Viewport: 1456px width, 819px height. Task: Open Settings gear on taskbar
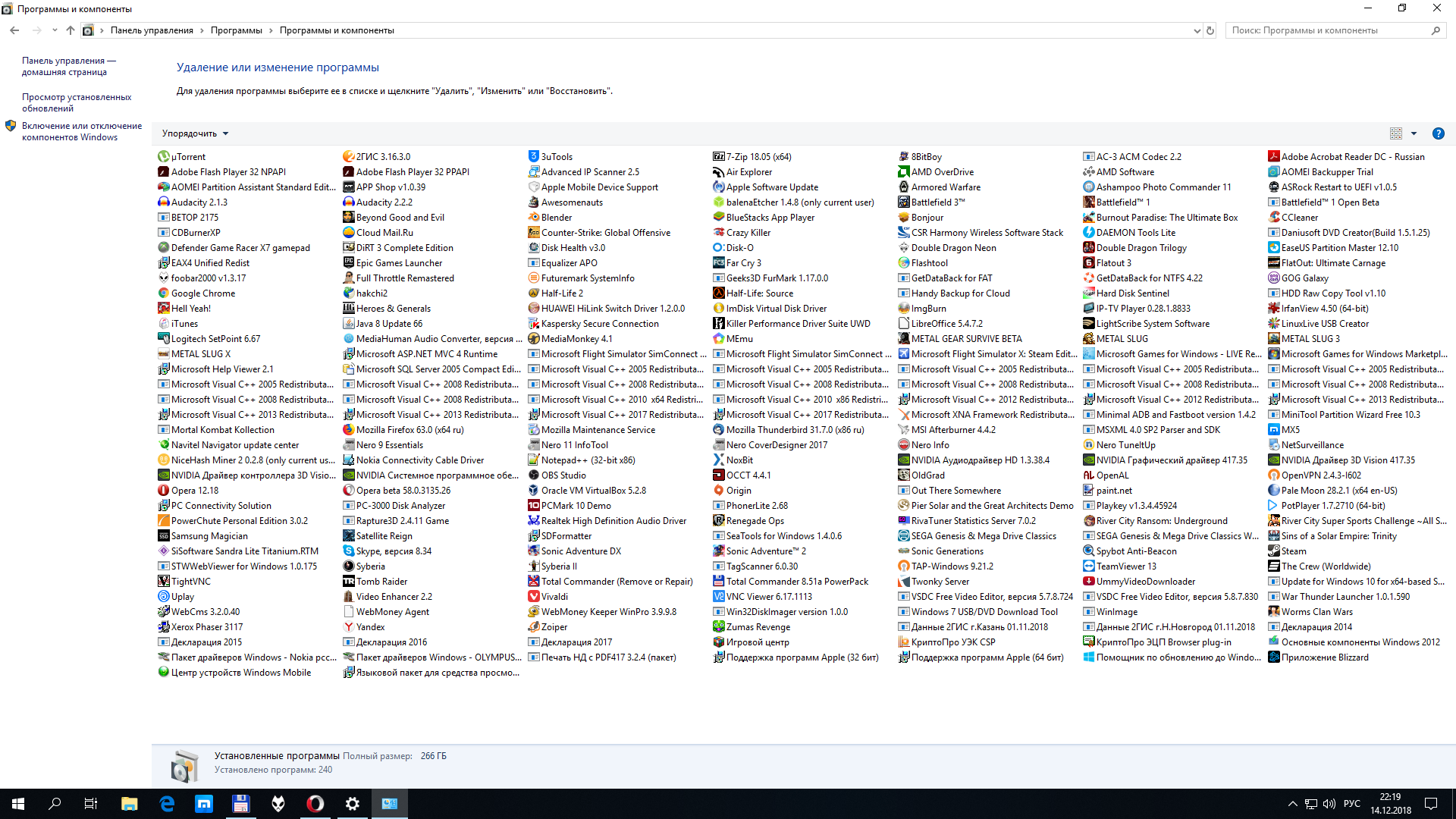[353, 804]
